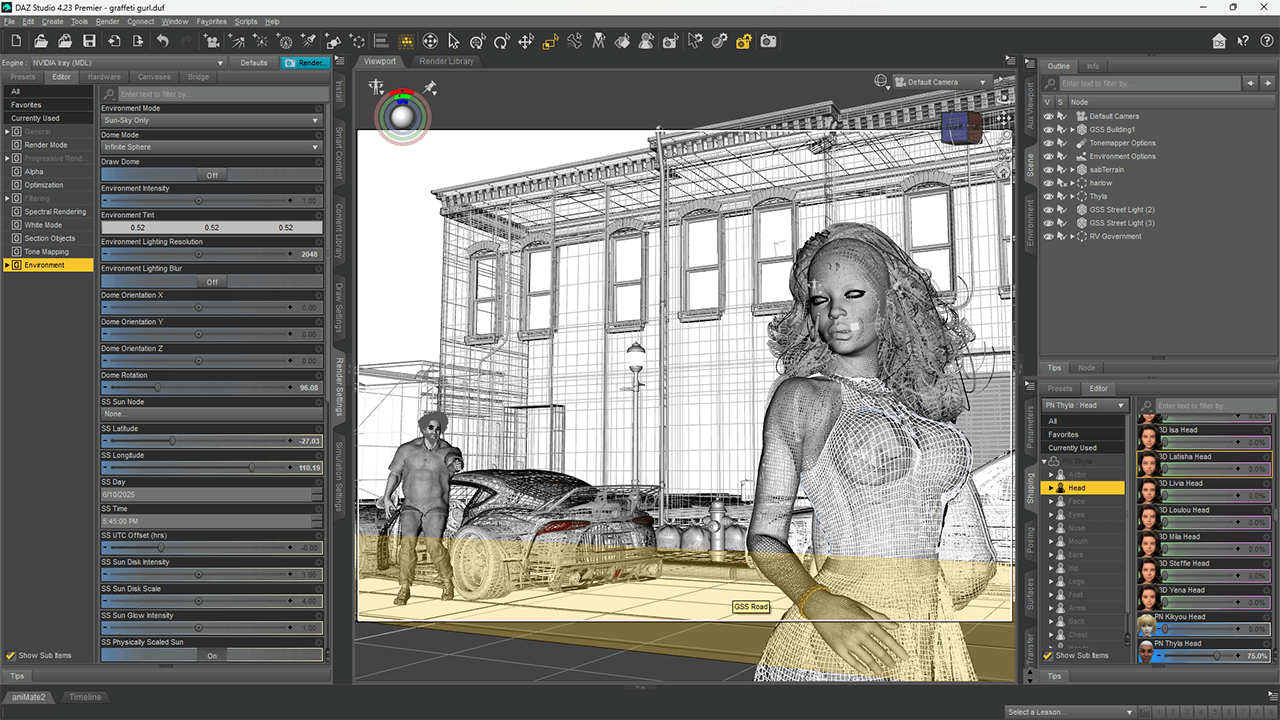Open the Render menu
This screenshot has width=1280, height=720.
[107, 21]
